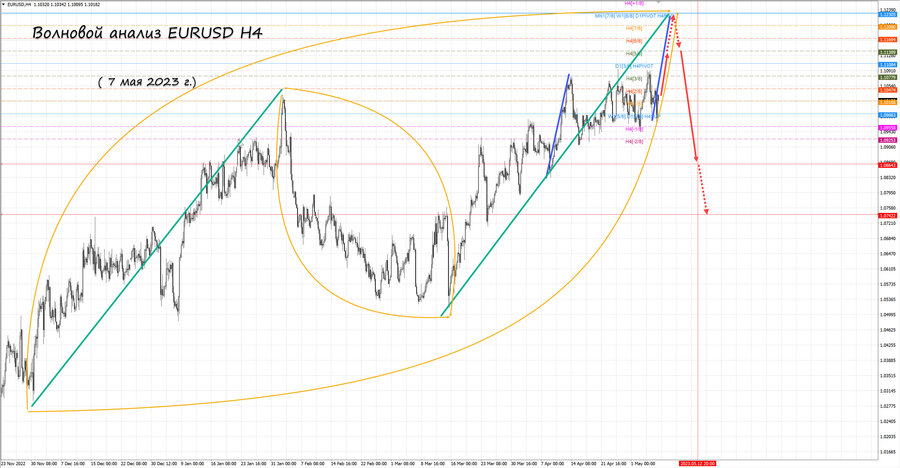Click the '7 Apr 00:00' time axis label
The width and height of the screenshot is (900, 468).
[x=552, y=463]
